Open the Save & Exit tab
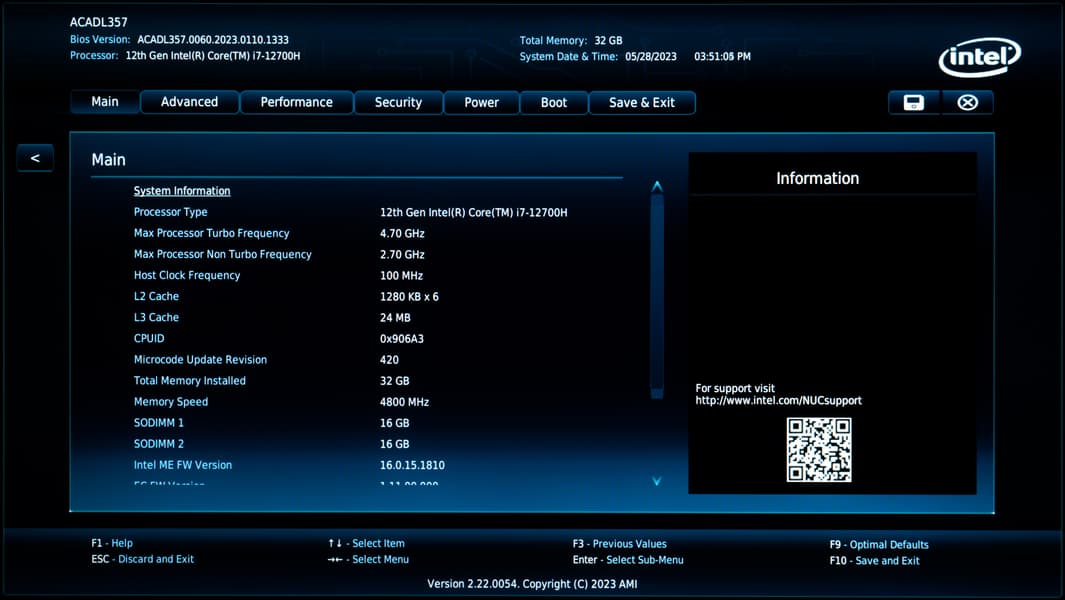Viewport: 1065px width, 600px height. pos(642,103)
